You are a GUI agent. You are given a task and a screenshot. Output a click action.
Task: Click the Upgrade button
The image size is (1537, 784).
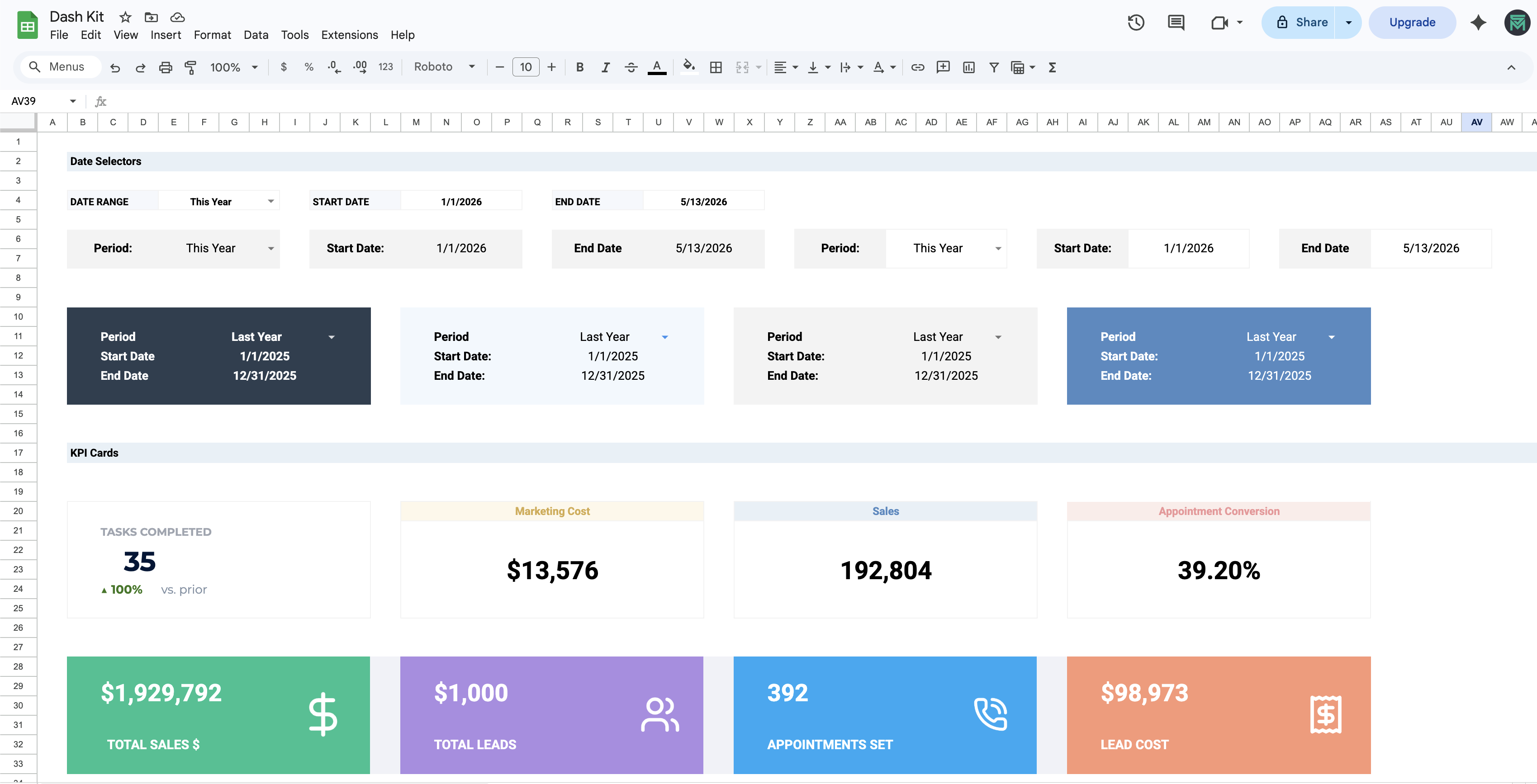pos(1412,23)
